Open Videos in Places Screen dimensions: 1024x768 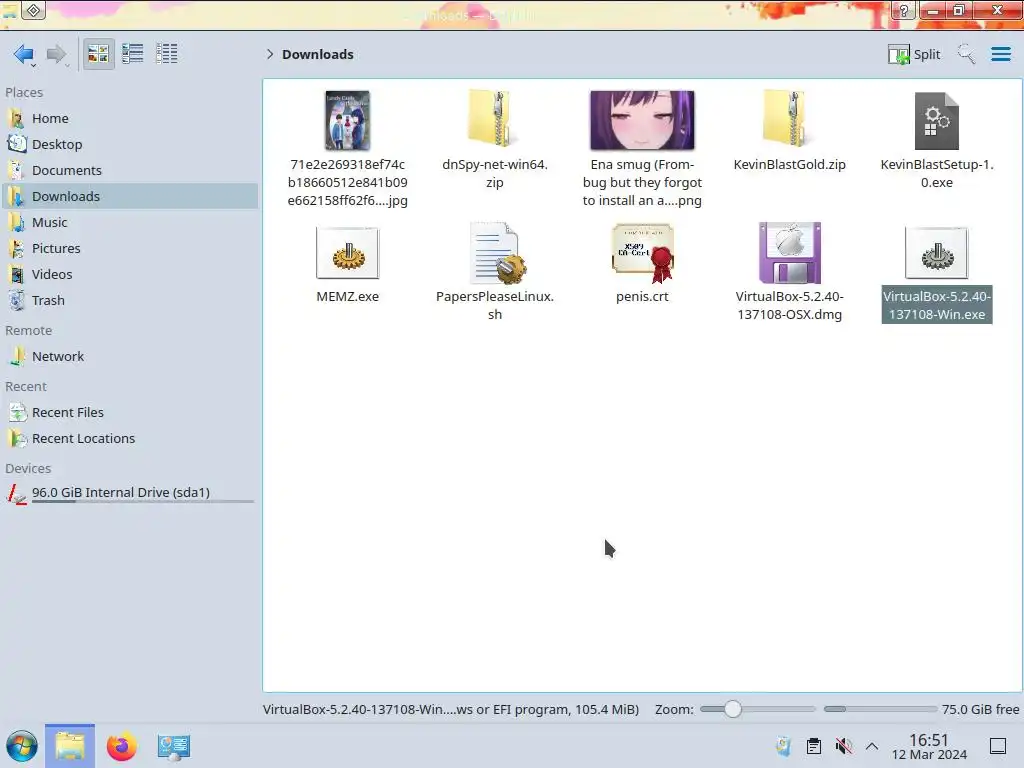pyautogui.click(x=129, y=275)
